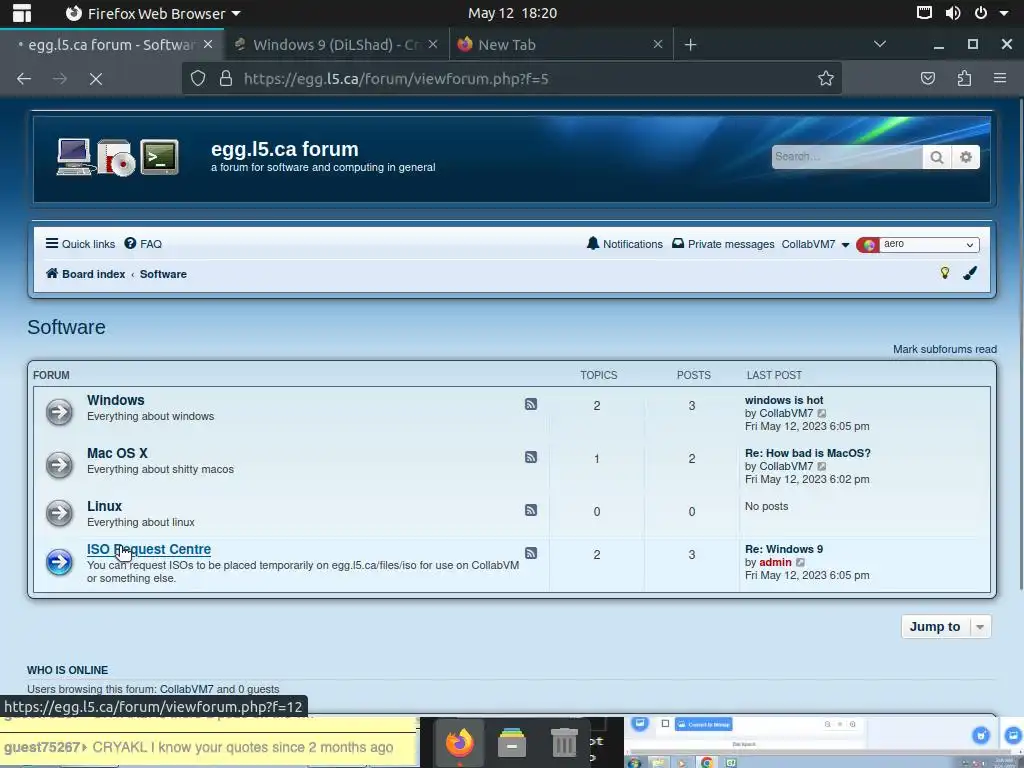This screenshot has height=768, width=1024.
Task: Open the 'windows is hot' last post
Action: (x=784, y=400)
